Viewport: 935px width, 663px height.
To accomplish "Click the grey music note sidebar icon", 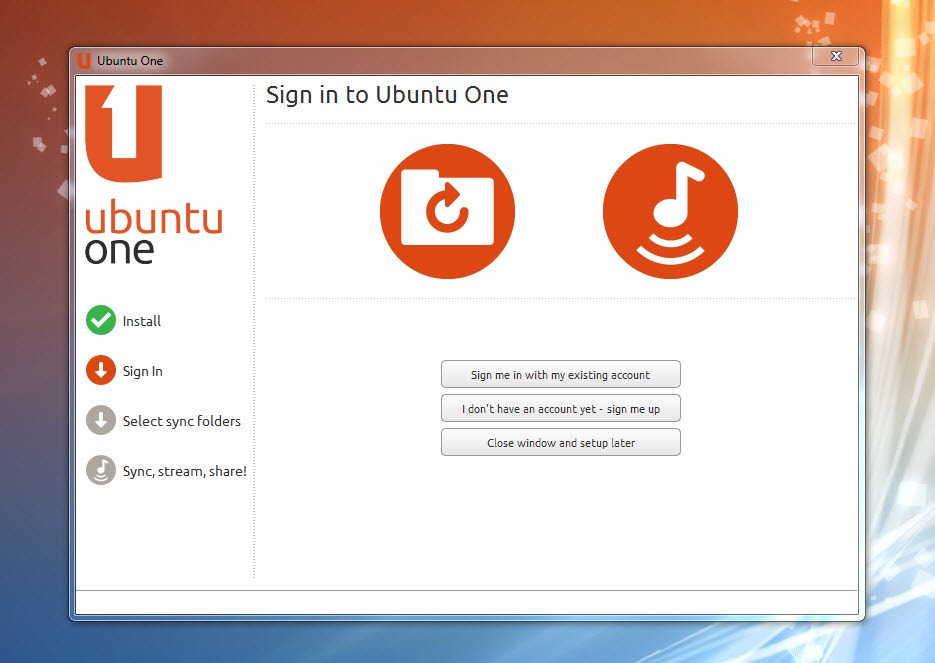I will click(101, 470).
